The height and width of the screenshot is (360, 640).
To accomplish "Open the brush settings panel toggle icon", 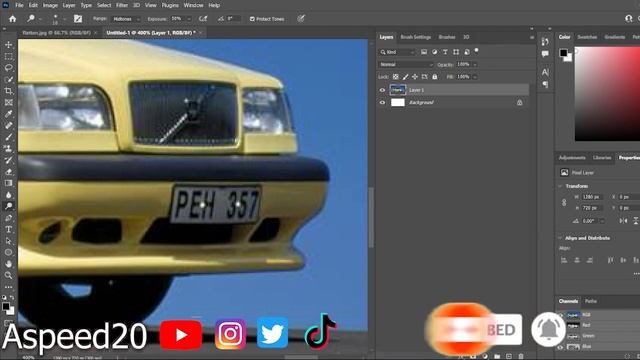I will pyautogui.click(x=78, y=19).
